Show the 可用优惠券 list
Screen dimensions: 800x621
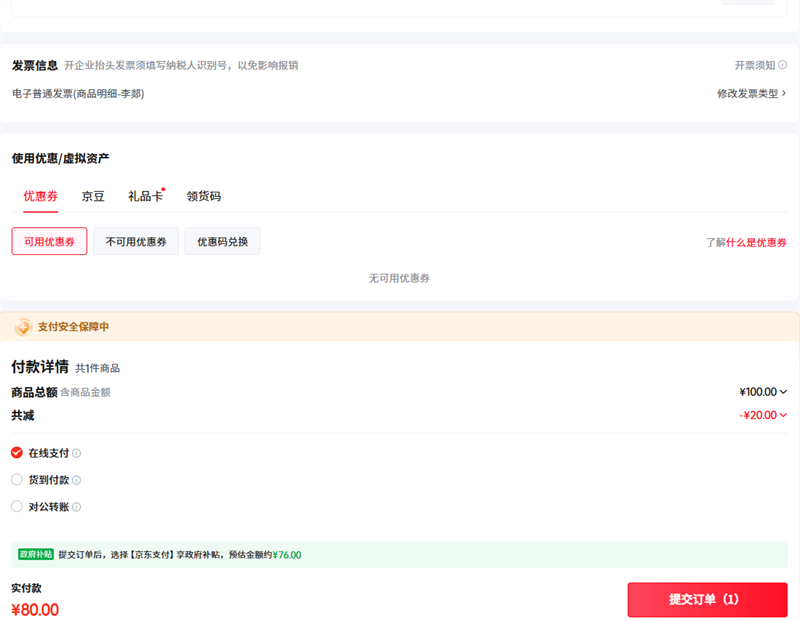(x=49, y=241)
